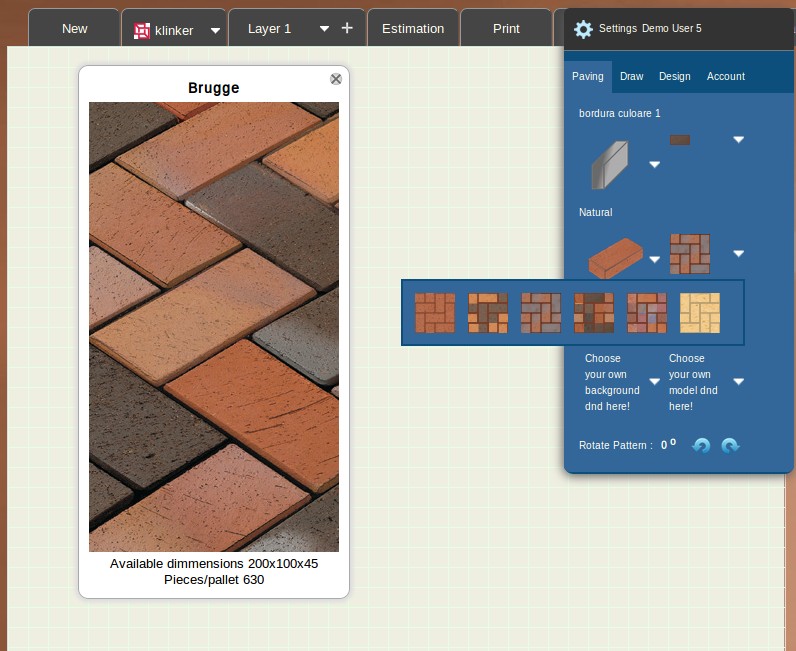This screenshot has width=796, height=651.
Task: Switch to the Account tab
Action: (x=726, y=76)
